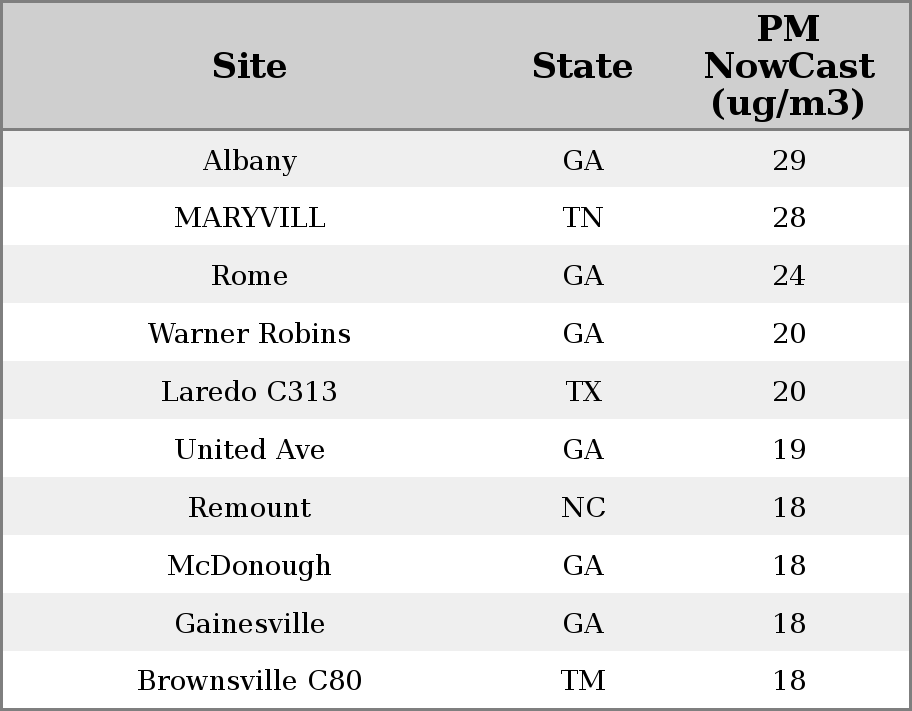This screenshot has width=912, height=711.
Task: Select the TX state cell
Action: tap(583, 391)
